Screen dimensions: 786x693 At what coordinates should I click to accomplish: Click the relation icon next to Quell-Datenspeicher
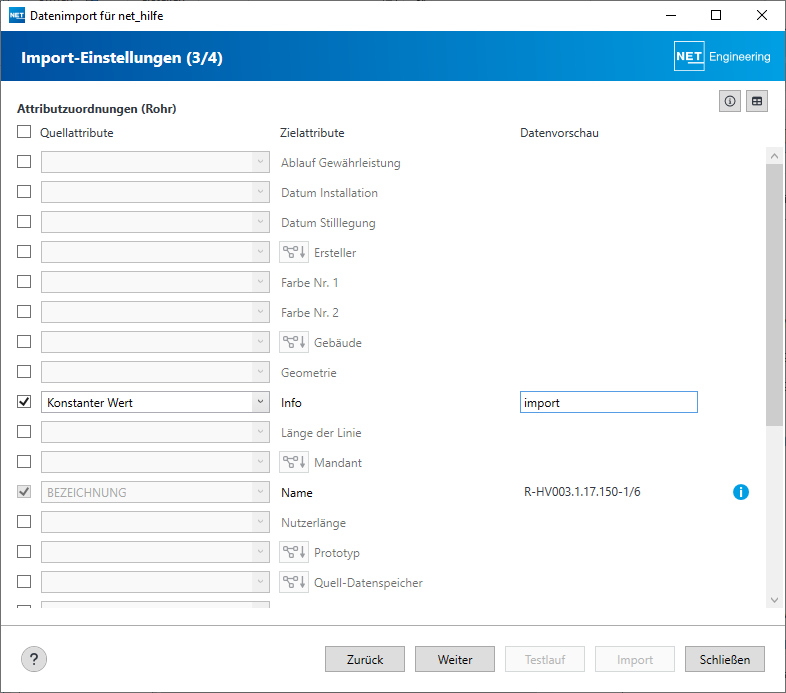[x=294, y=583]
